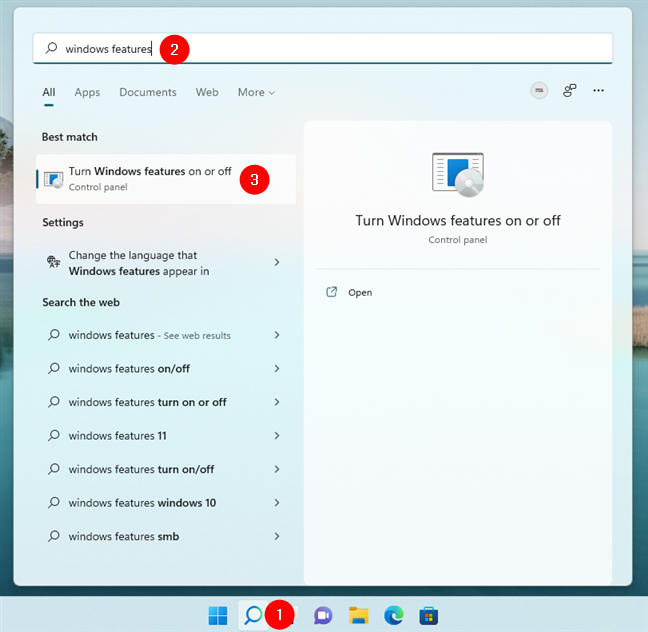Screen dimensions: 648x632
Task: Click 'Control panel' label in preview pane
Action: tap(458, 240)
